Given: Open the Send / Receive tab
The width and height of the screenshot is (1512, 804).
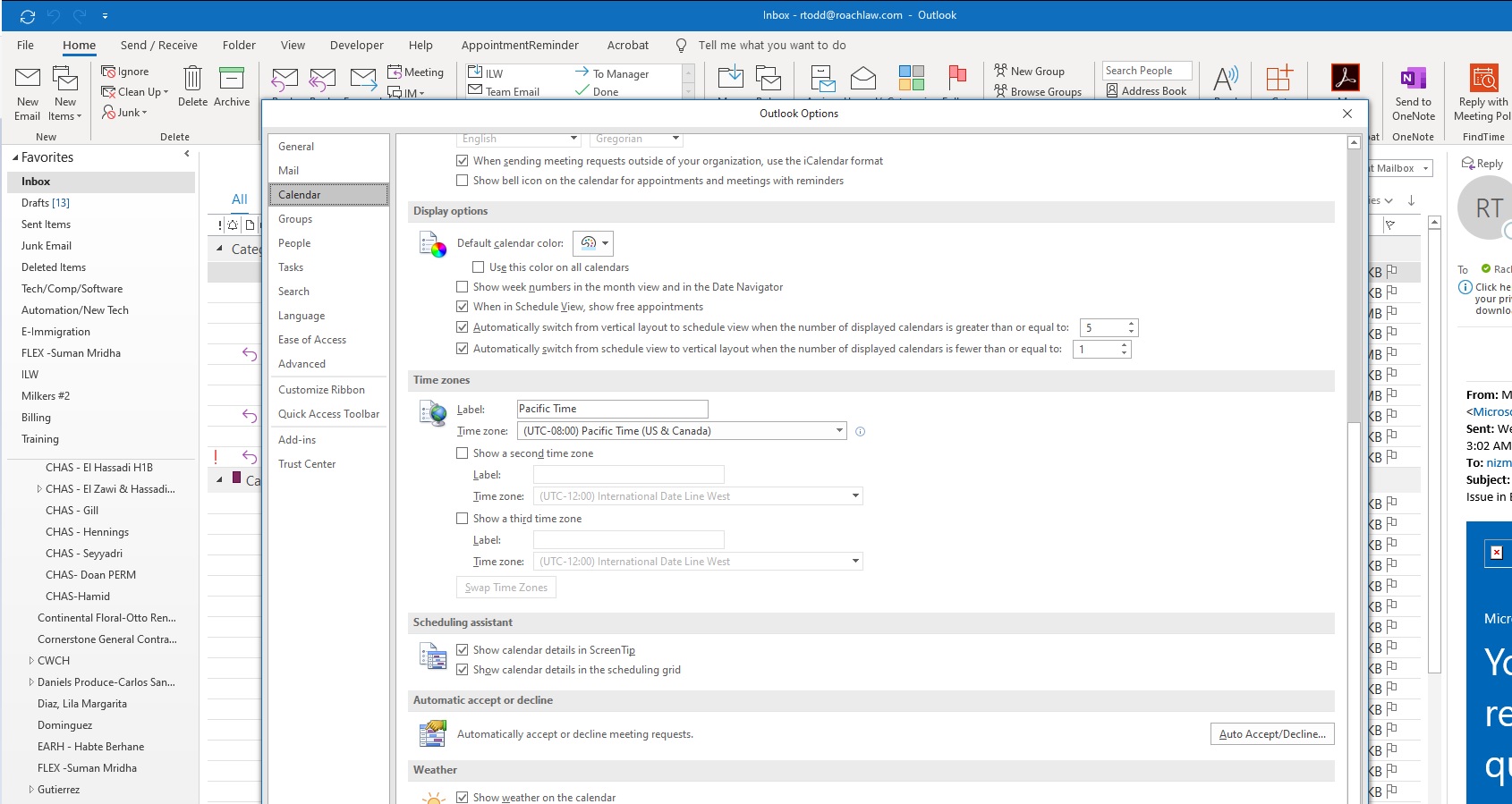Looking at the screenshot, I should [x=159, y=46].
